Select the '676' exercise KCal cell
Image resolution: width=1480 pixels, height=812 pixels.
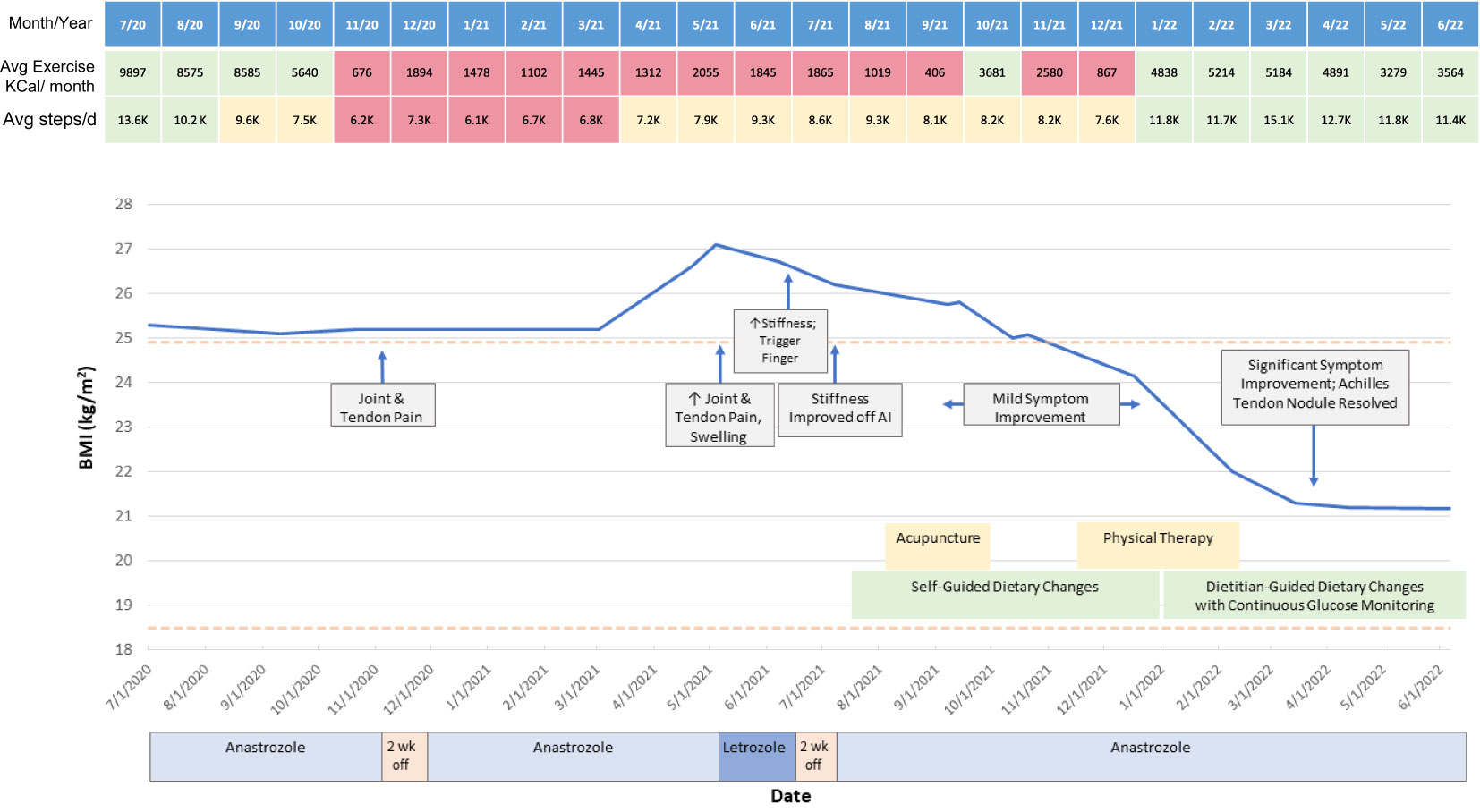pyautogui.click(x=361, y=72)
